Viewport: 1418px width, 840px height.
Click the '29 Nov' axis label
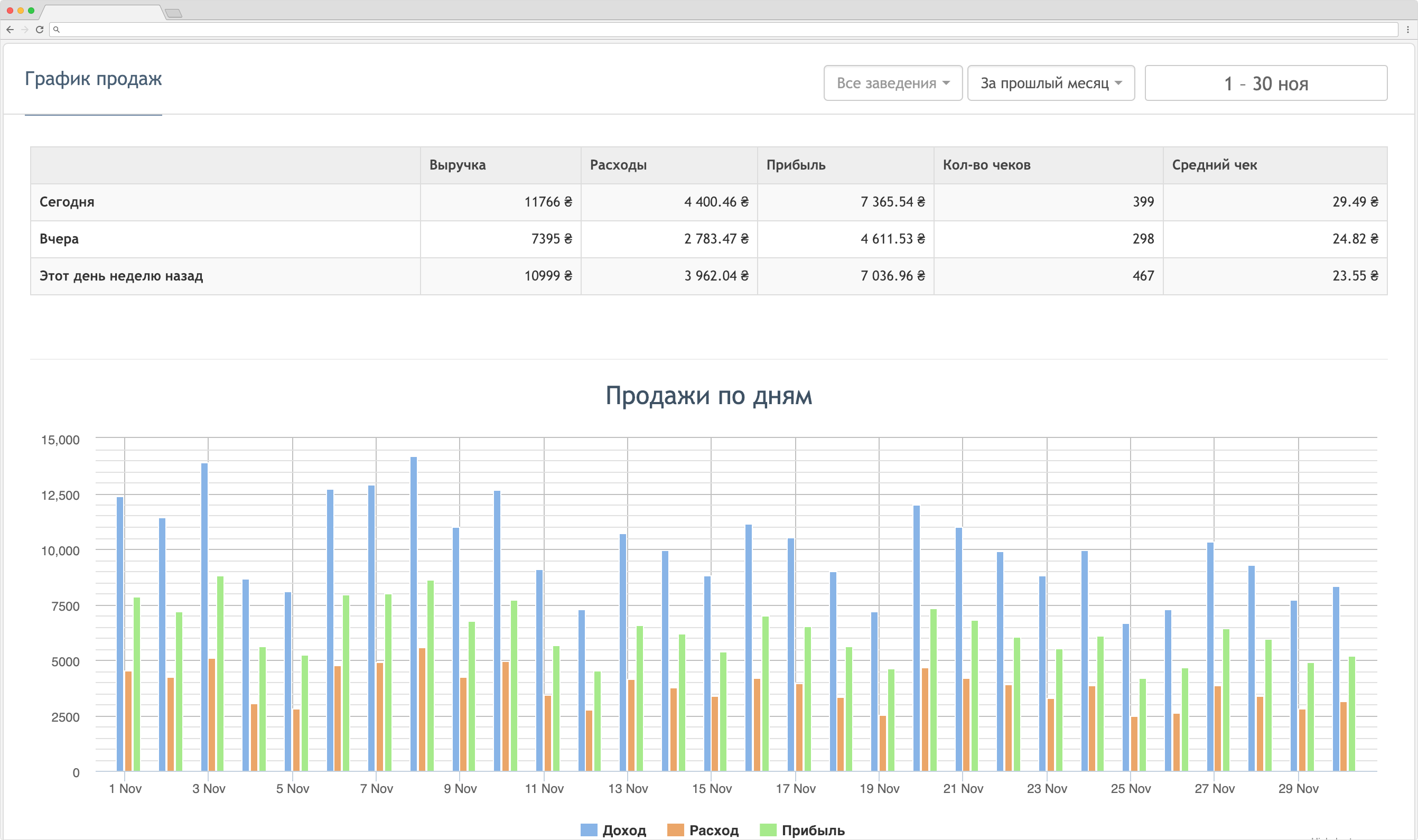pos(1298,788)
